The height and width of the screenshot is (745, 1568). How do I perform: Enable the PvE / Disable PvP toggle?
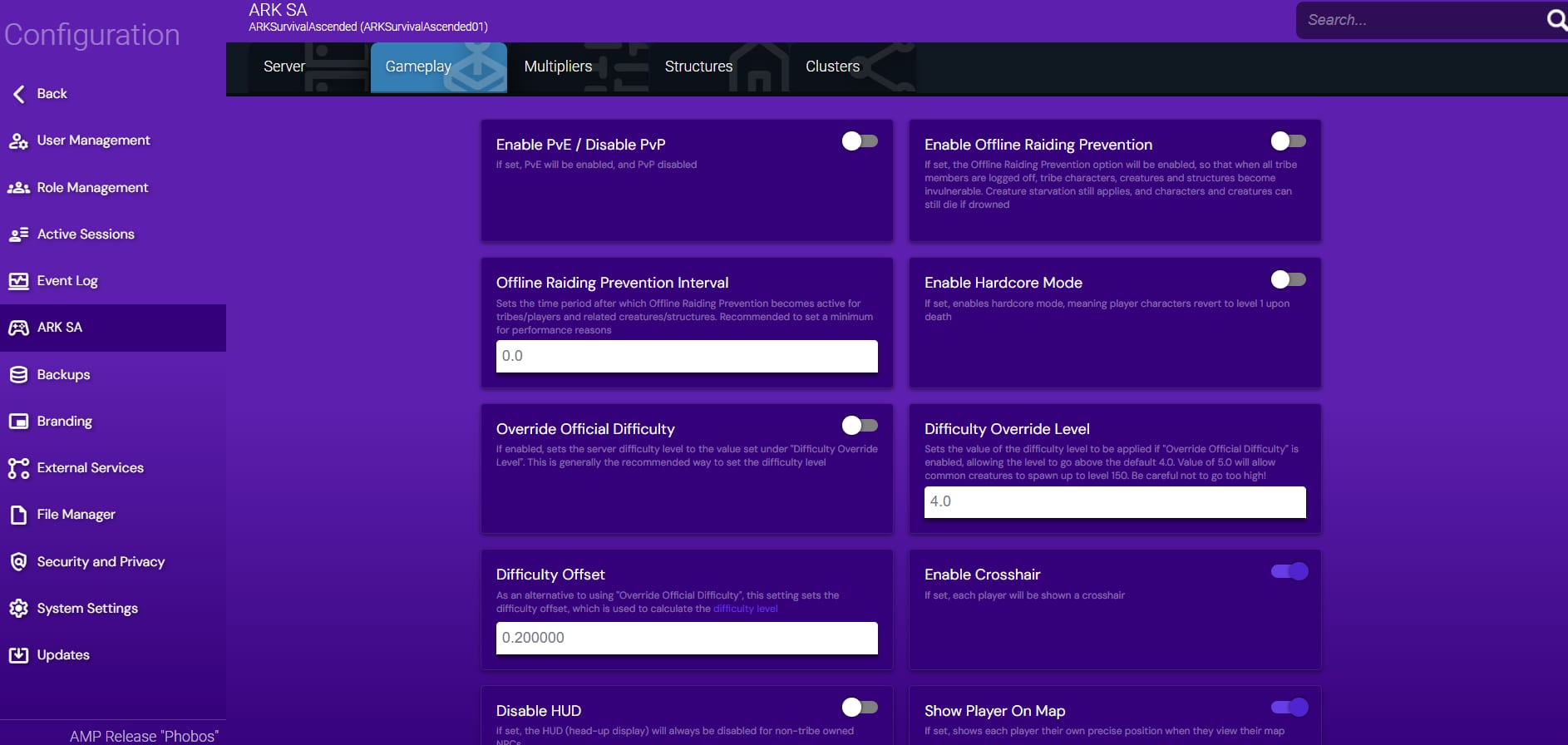[x=860, y=141]
